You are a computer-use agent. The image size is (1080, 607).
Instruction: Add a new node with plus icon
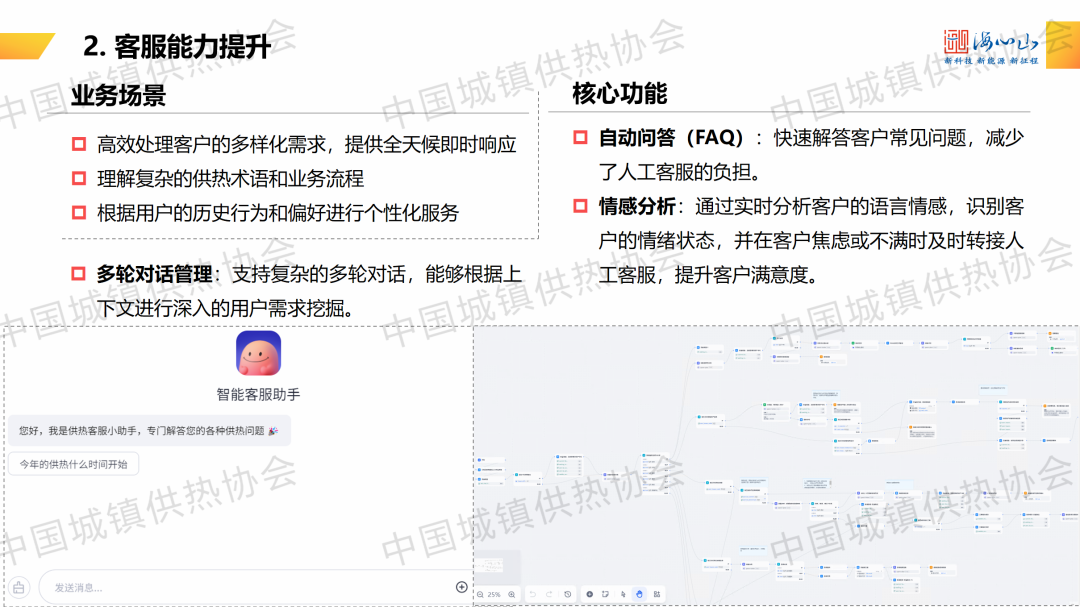coord(590,594)
